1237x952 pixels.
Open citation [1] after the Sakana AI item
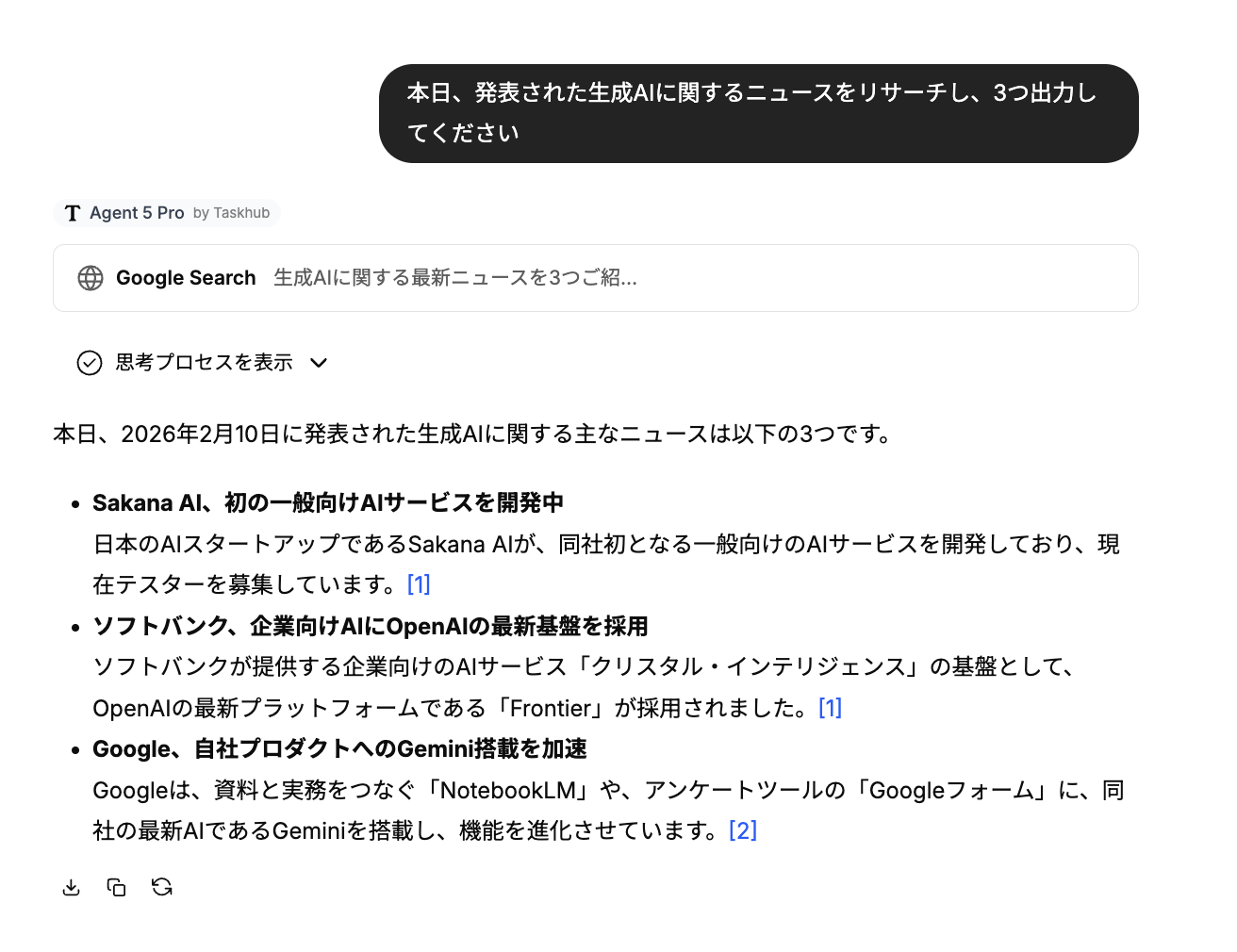point(419,584)
